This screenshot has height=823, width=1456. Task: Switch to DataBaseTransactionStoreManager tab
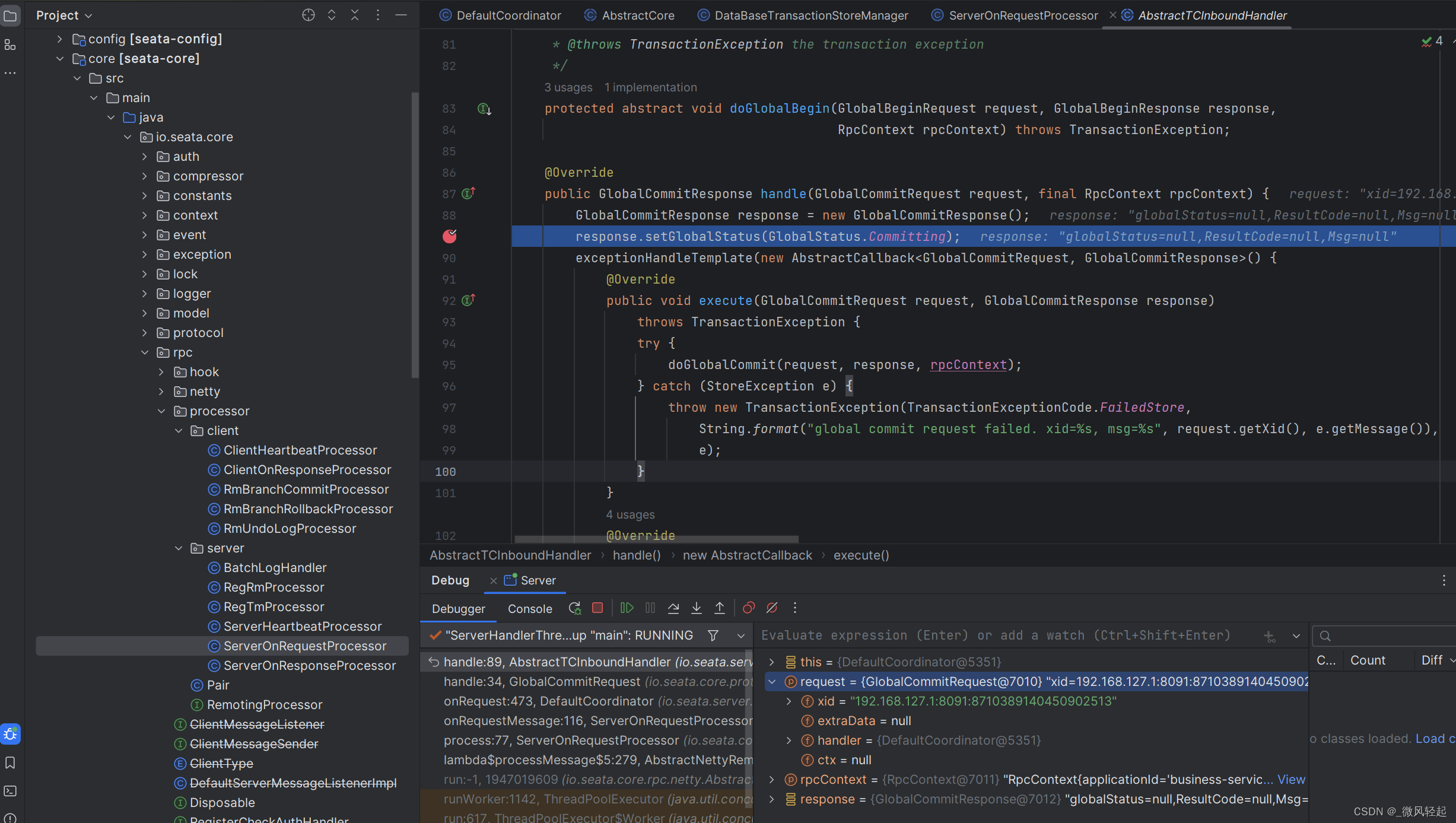(803, 15)
